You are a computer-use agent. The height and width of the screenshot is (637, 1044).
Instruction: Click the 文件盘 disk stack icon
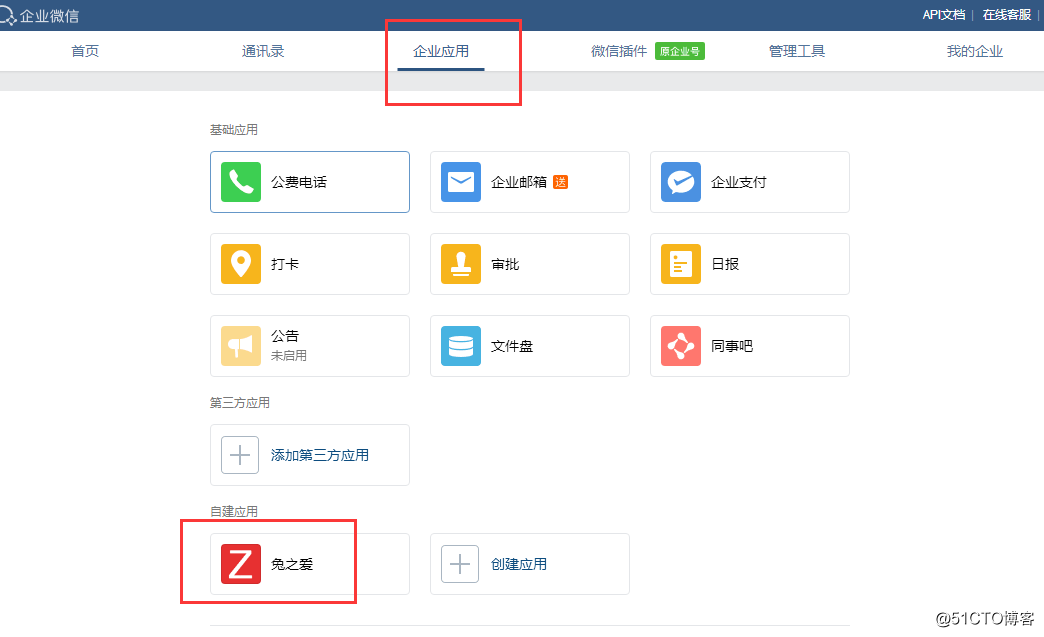(461, 345)
